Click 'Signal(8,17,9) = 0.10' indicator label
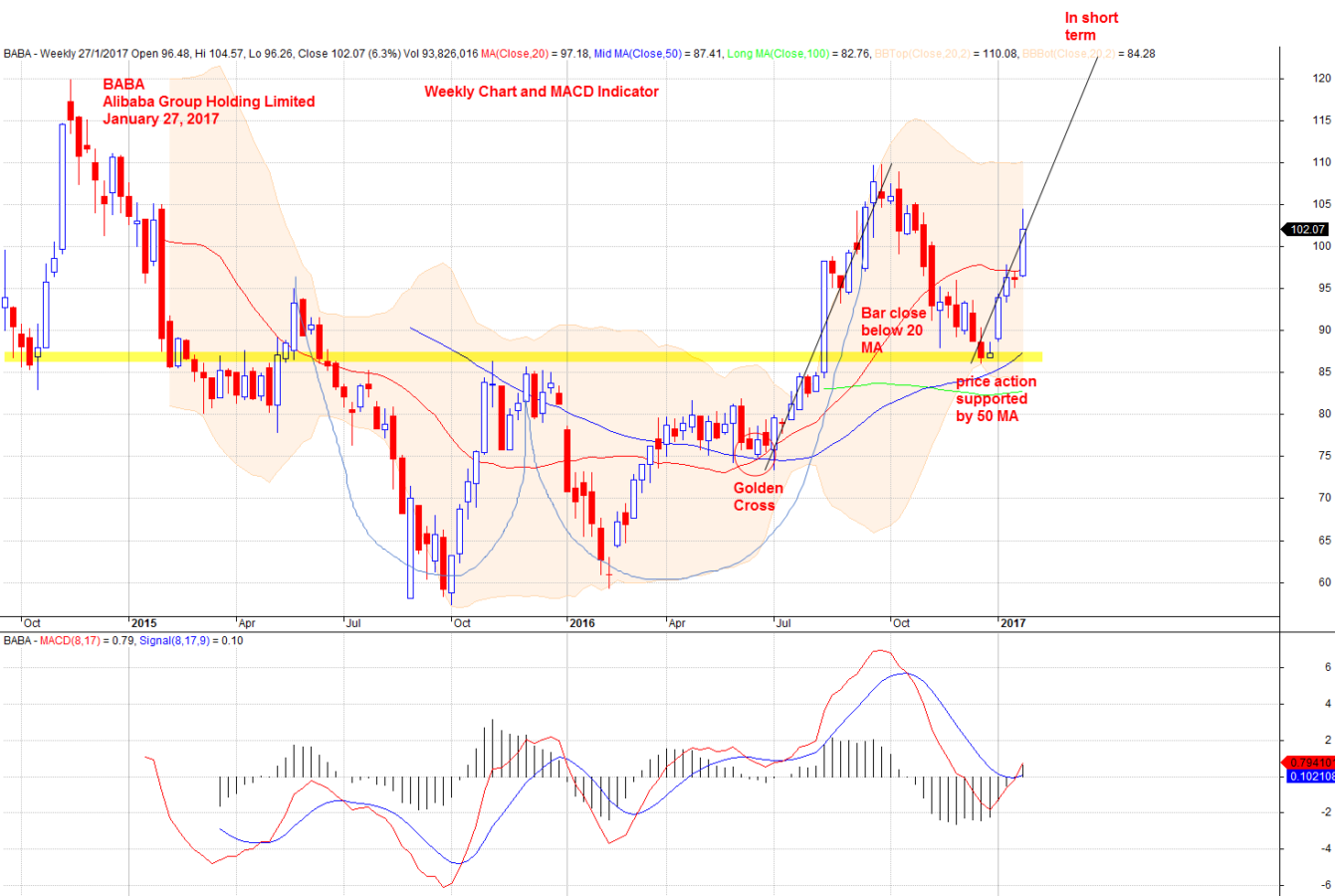 pyautogui.click(x=191, y=641)
